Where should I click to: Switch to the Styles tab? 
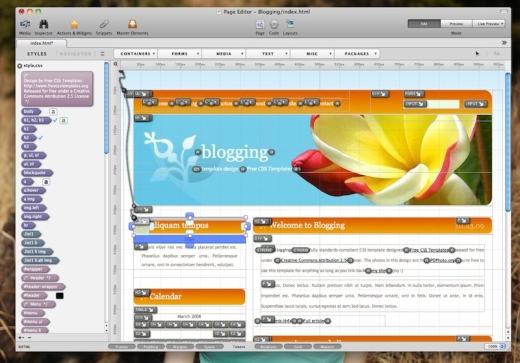coord(37,54)
